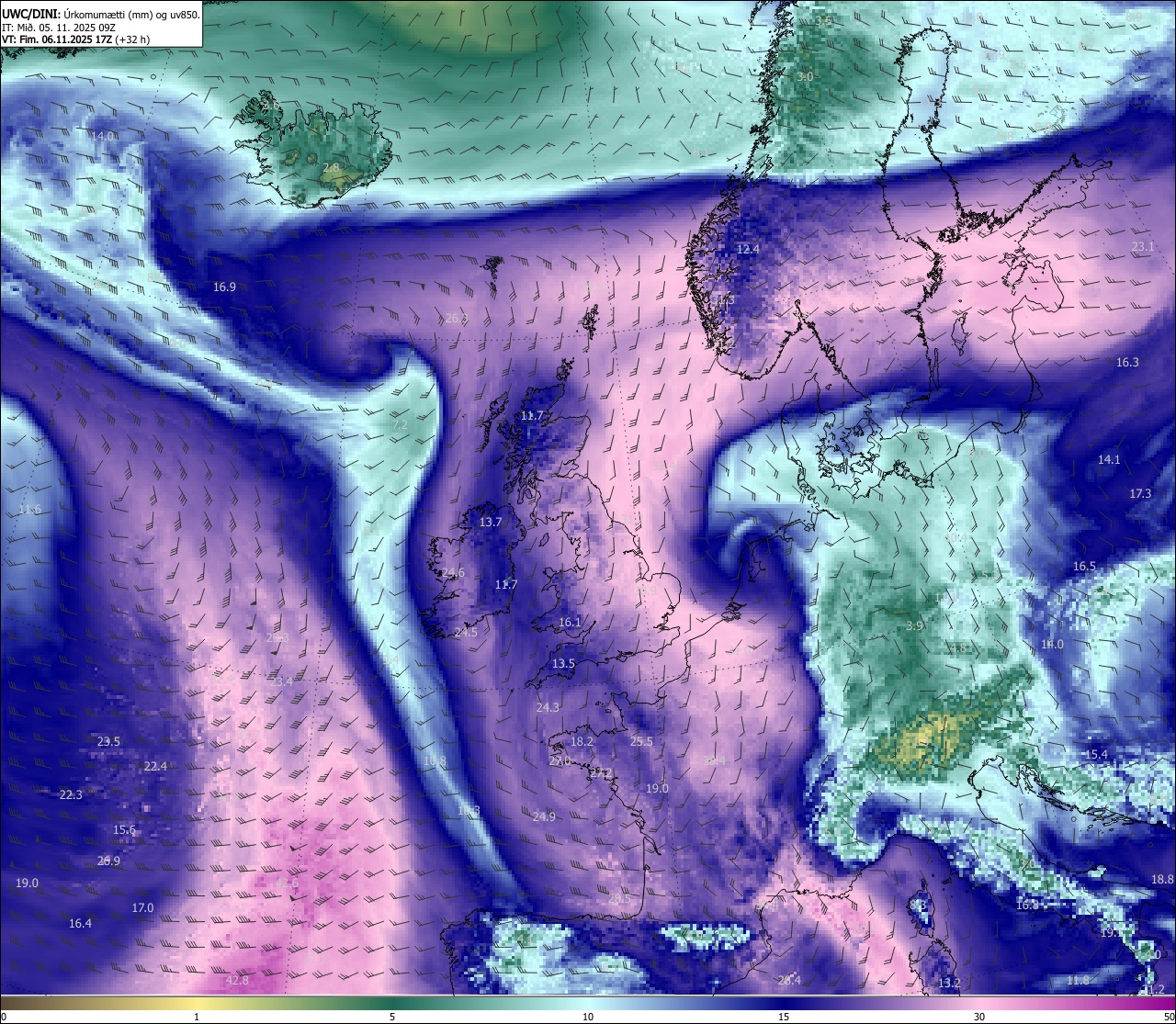Image resolution: width=1176 pixels, height=1024 pixels.
Task: Click the colorbar tick label 1
Action: pos(197,1017)
